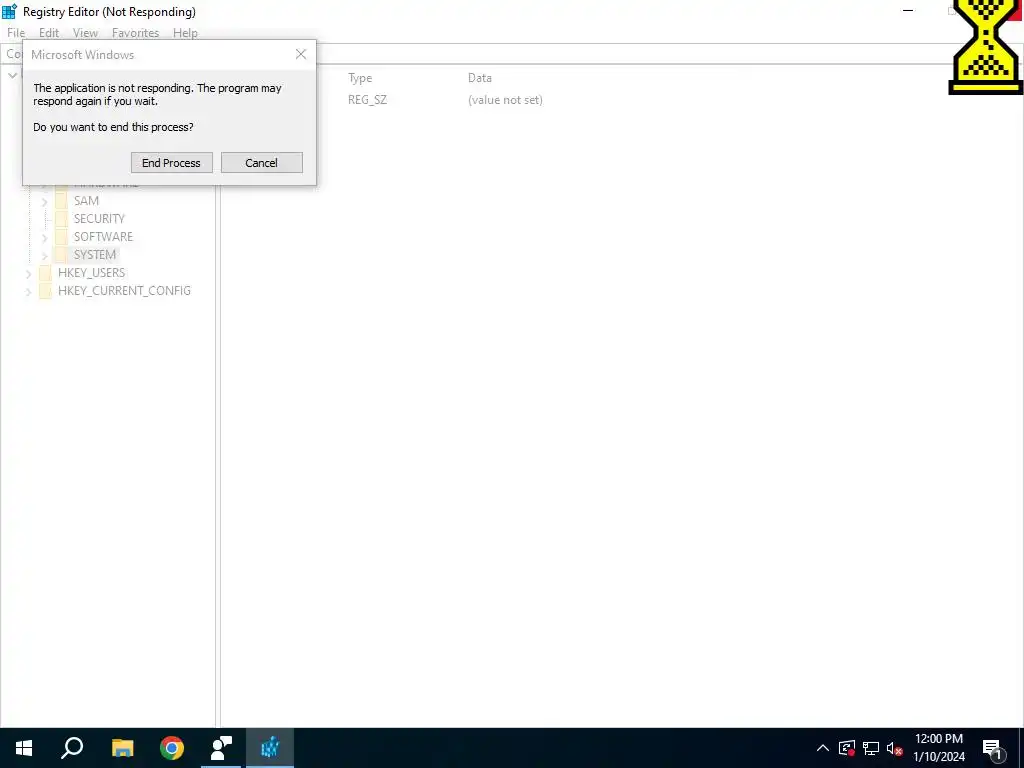Open the taskbar app with the person icon

click(x=221, y=748)
